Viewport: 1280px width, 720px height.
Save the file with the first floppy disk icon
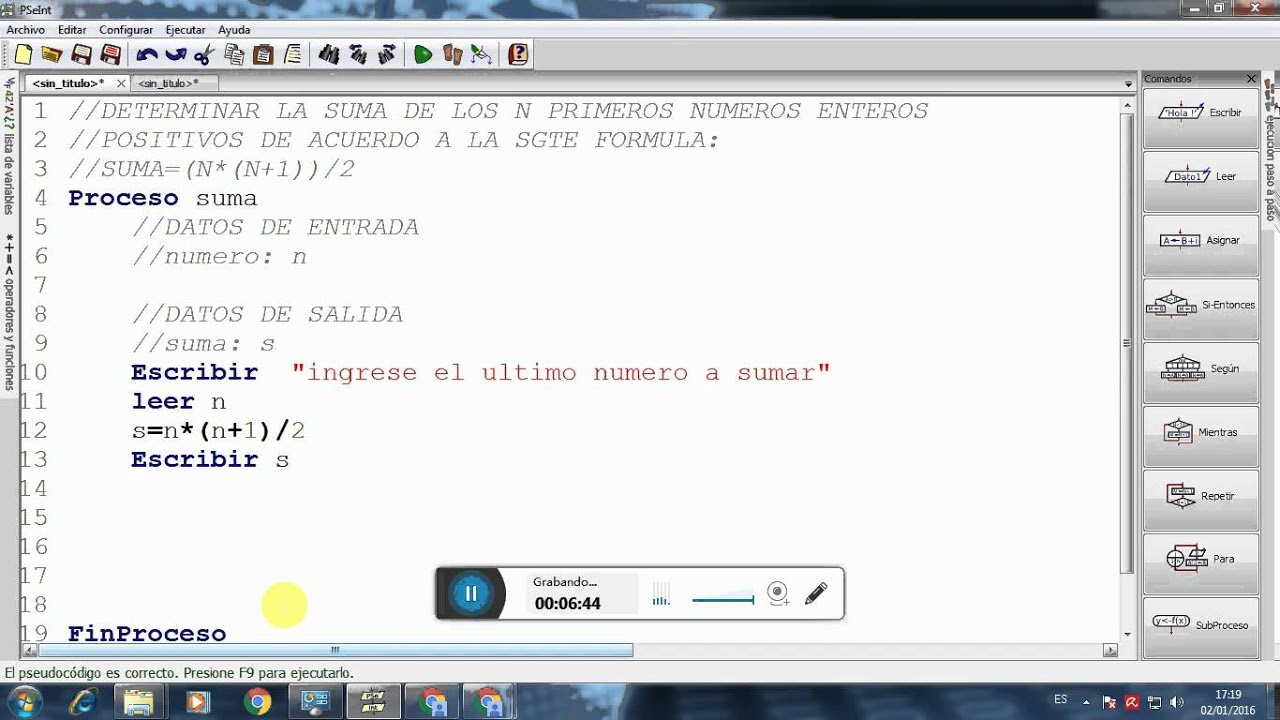coord(82,54)
